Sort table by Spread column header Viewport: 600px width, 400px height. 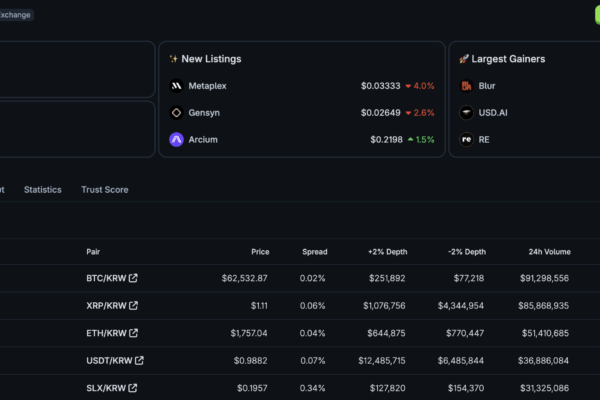click(315, 251)
